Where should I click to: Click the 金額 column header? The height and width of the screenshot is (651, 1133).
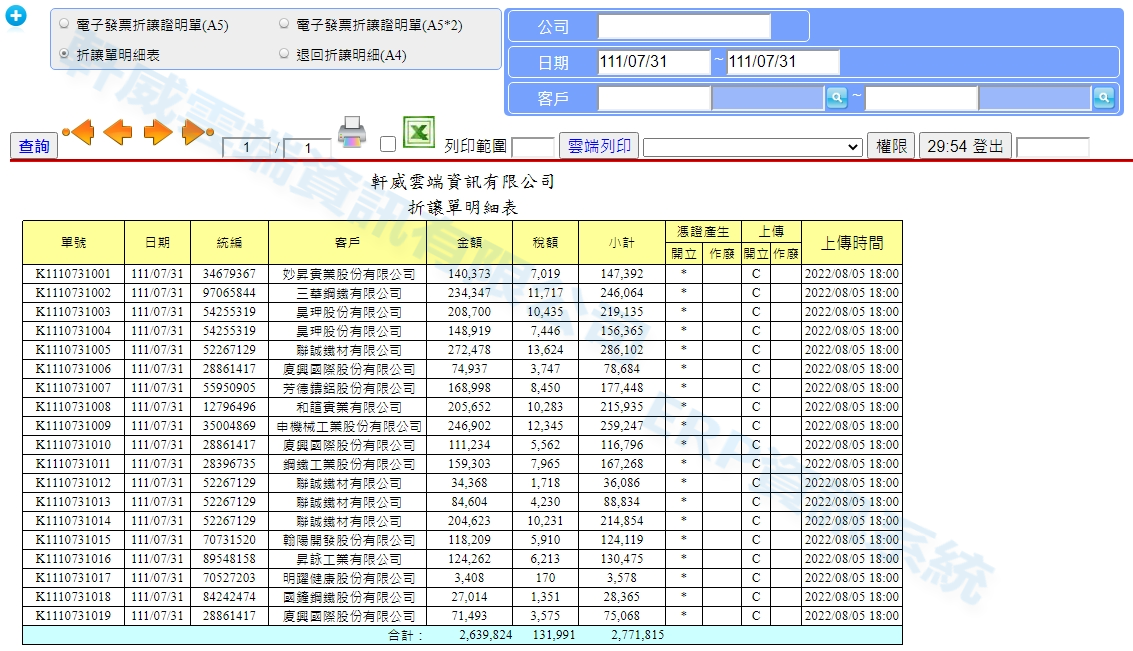coord(470,242)
